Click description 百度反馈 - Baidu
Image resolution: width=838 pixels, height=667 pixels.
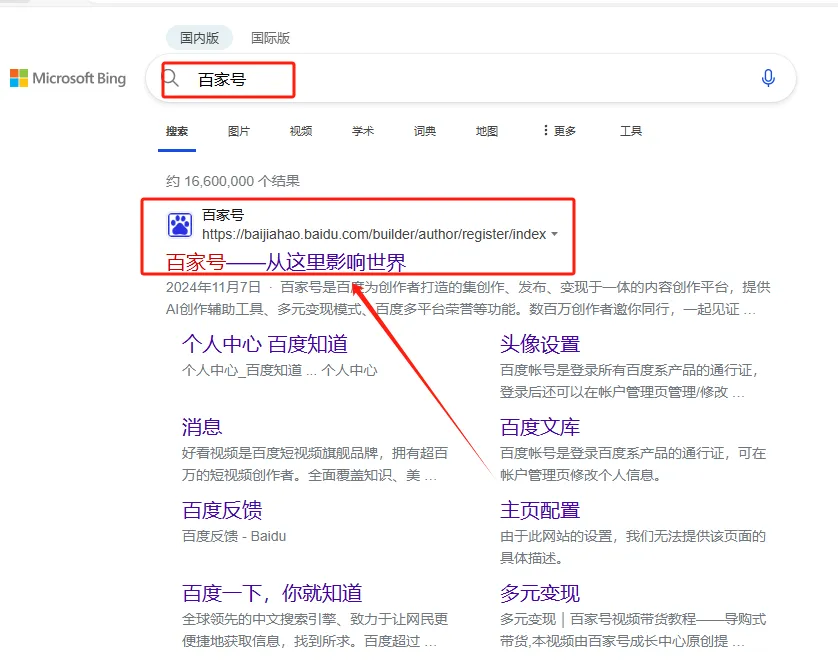pyautogui.click(x=234, y=536)
